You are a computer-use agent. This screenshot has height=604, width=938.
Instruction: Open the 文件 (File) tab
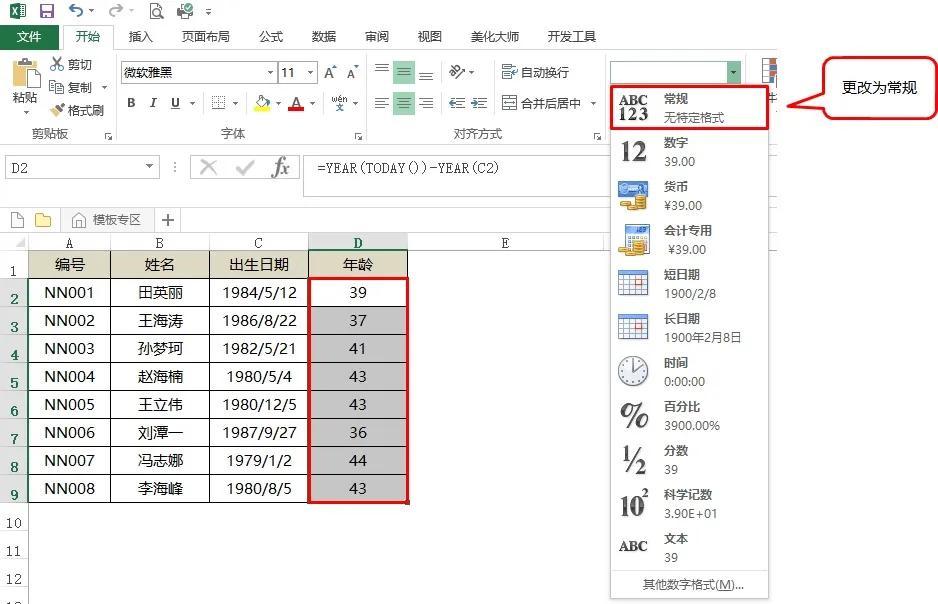point(29,36)
